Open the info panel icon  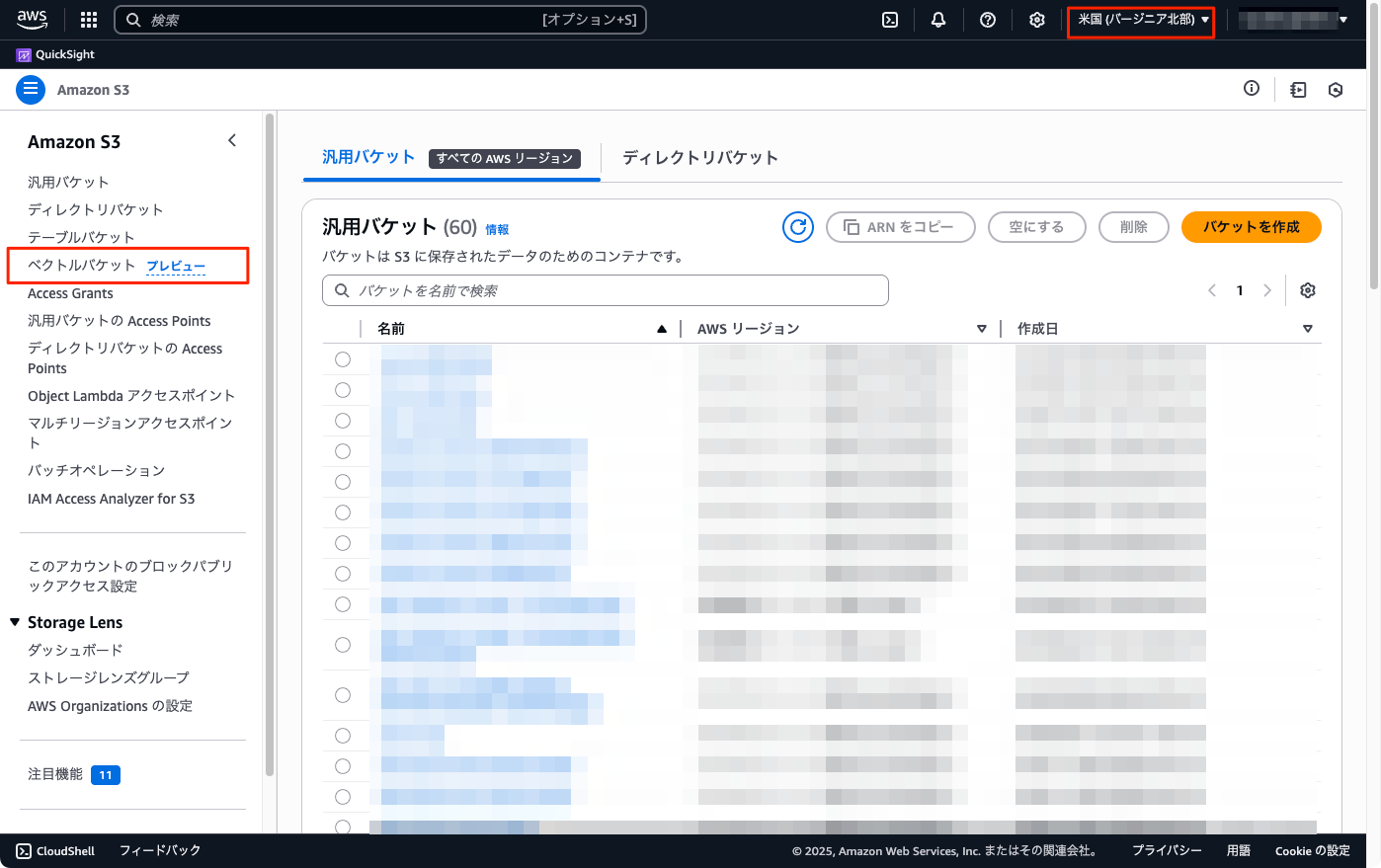click(1252, 89)
